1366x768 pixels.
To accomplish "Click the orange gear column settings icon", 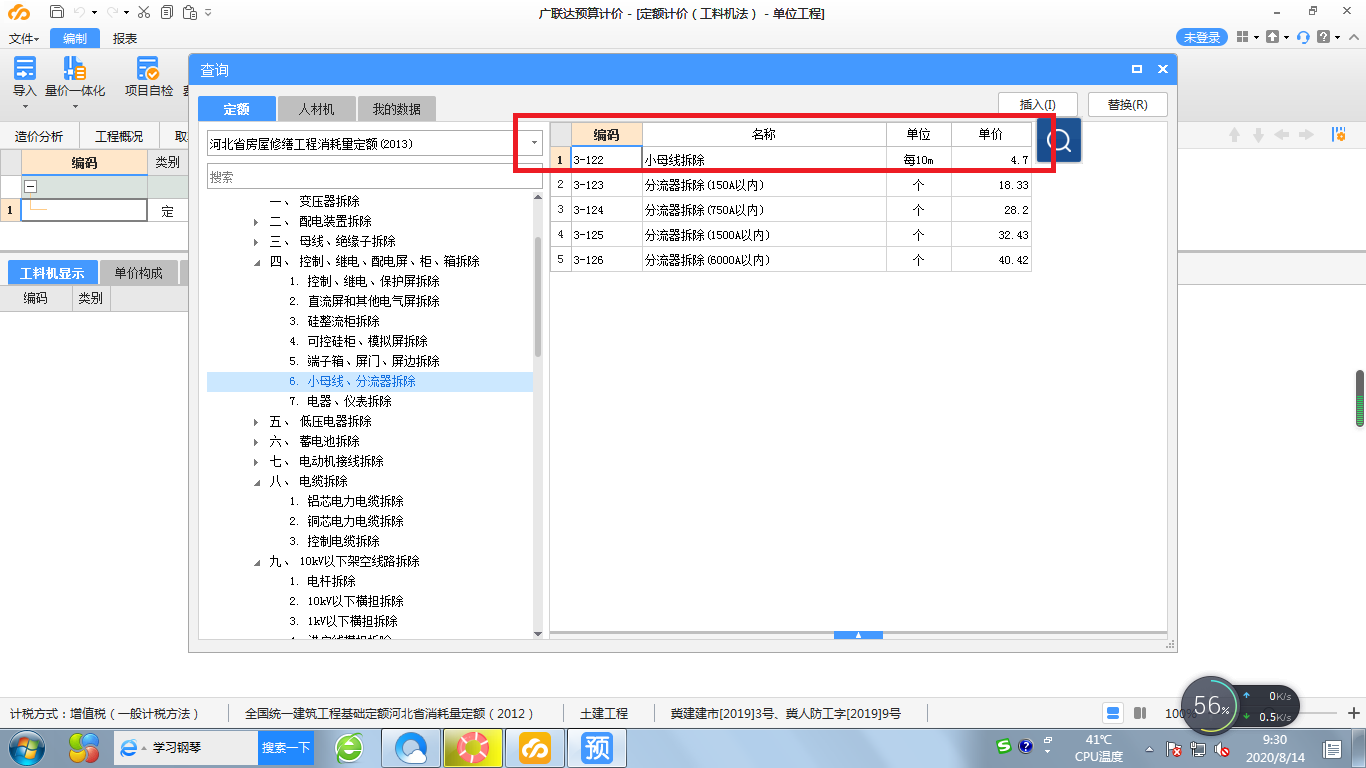I will 1338,135.
